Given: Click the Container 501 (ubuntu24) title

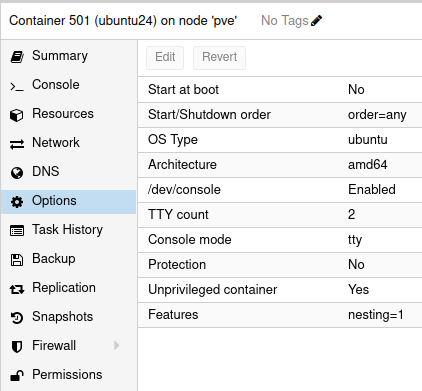Looking at the screenshot, I should coord(123,21).
